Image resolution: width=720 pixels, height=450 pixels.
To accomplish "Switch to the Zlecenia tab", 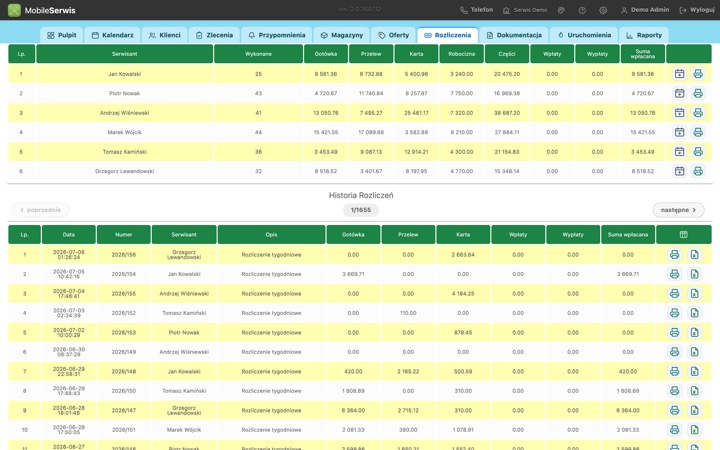I will click(x=214, y=35).
